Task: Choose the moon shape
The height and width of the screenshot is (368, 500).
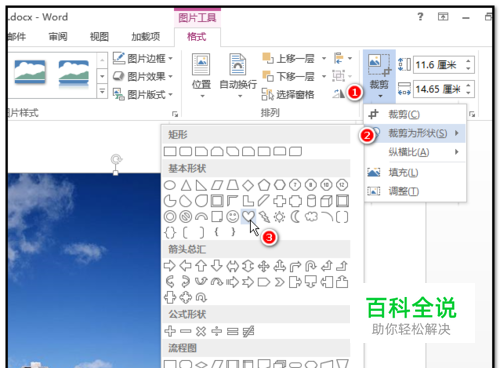Action: click(295, 217)
